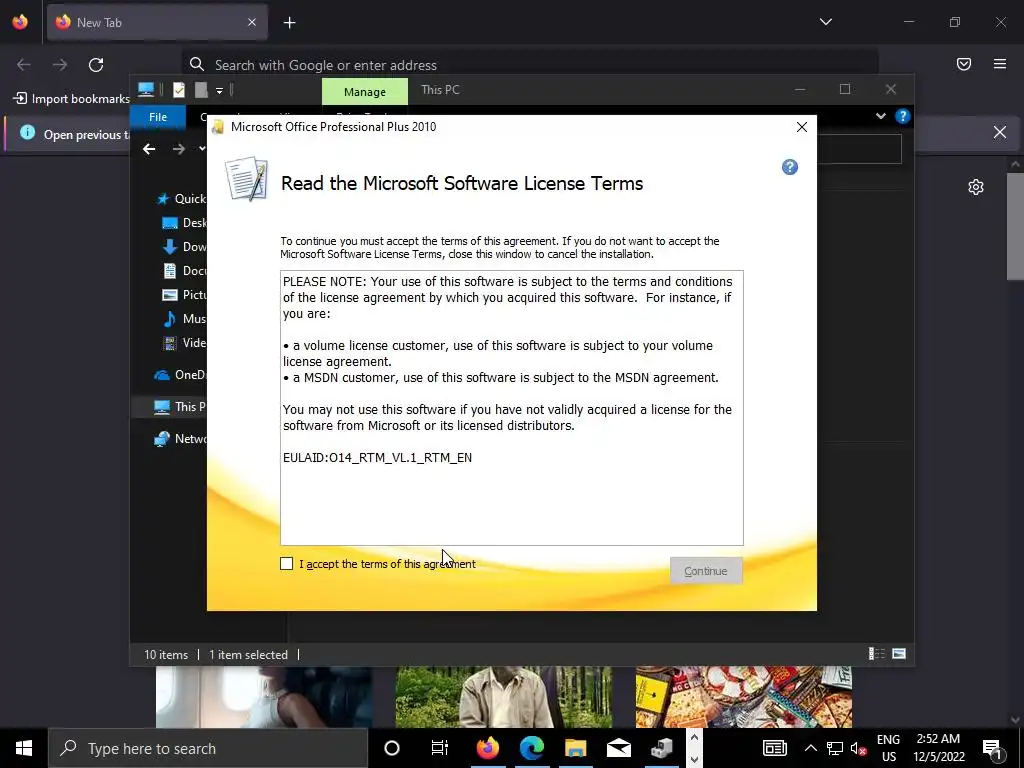1024x768 pixels.
Task: Switch to Firefox on the taskbar
Action: [x=488, y=748]
